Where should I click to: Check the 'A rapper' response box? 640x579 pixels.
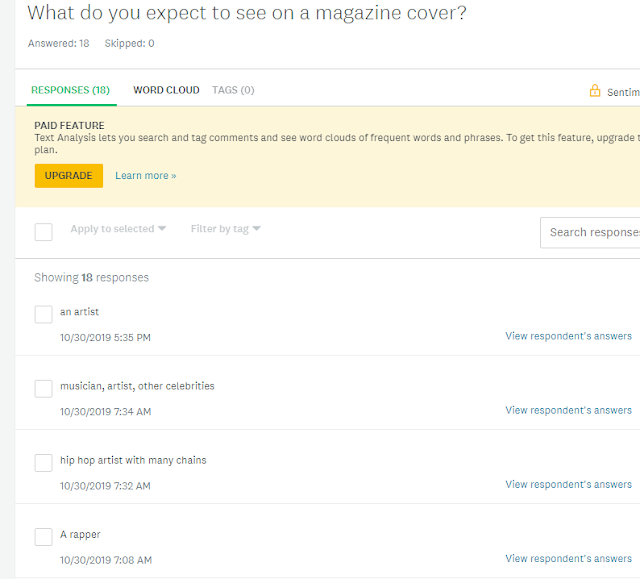click(x=43, y=537)
